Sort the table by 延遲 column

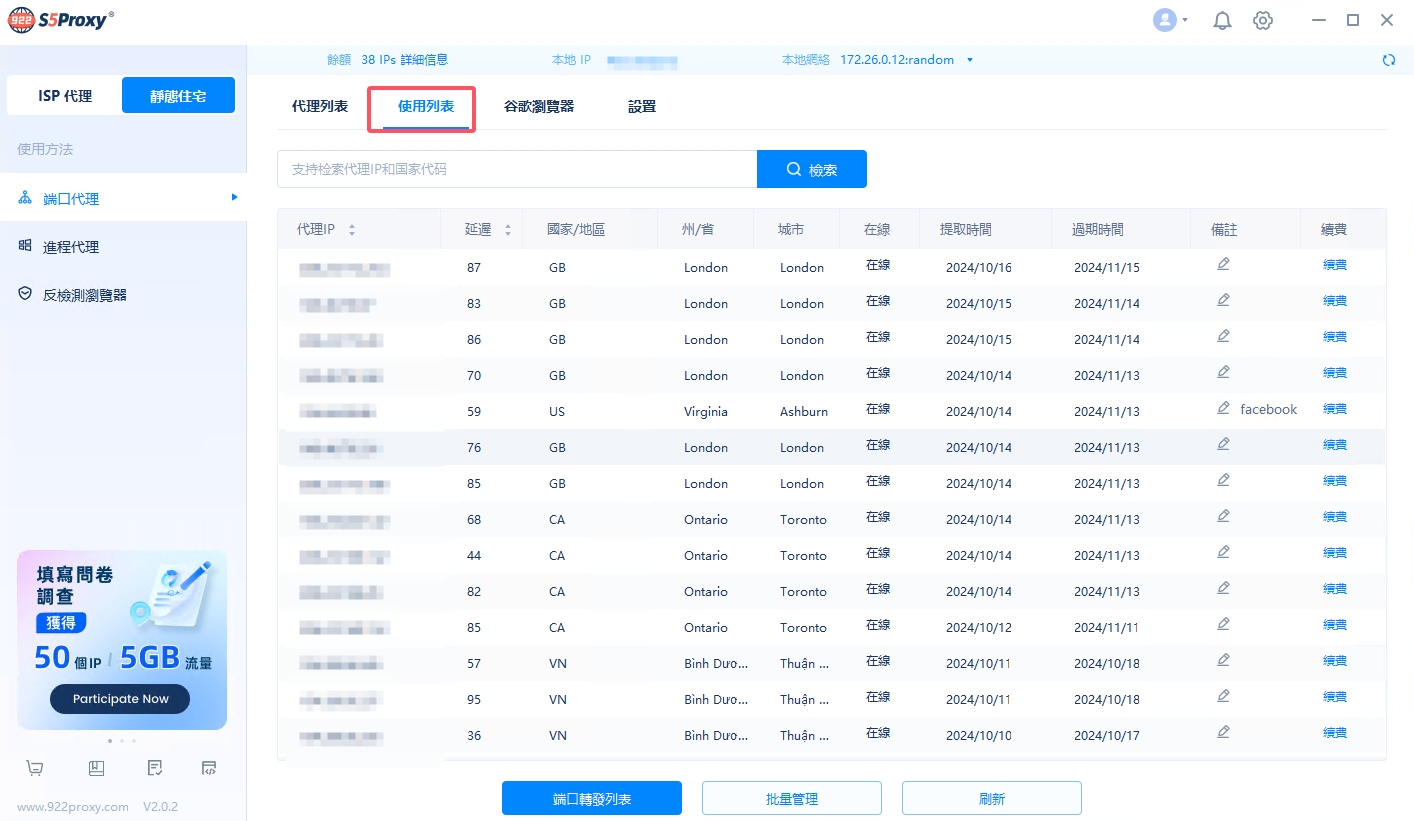pos(507,230)
